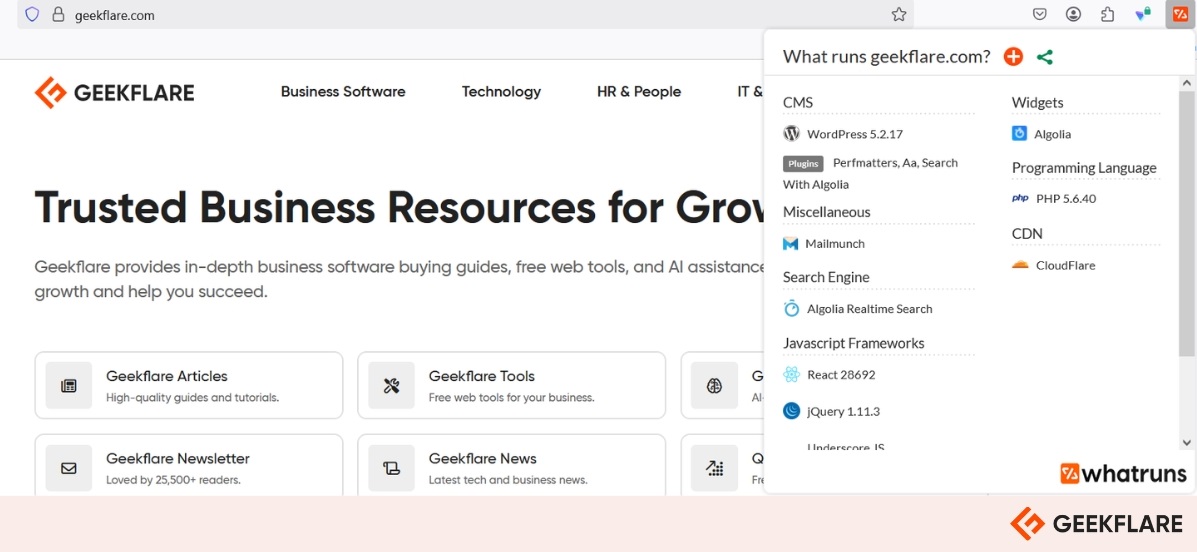This screenshot has height=552, width=1197.
Task: Click the Mailmunch entry
Action: 824,244
